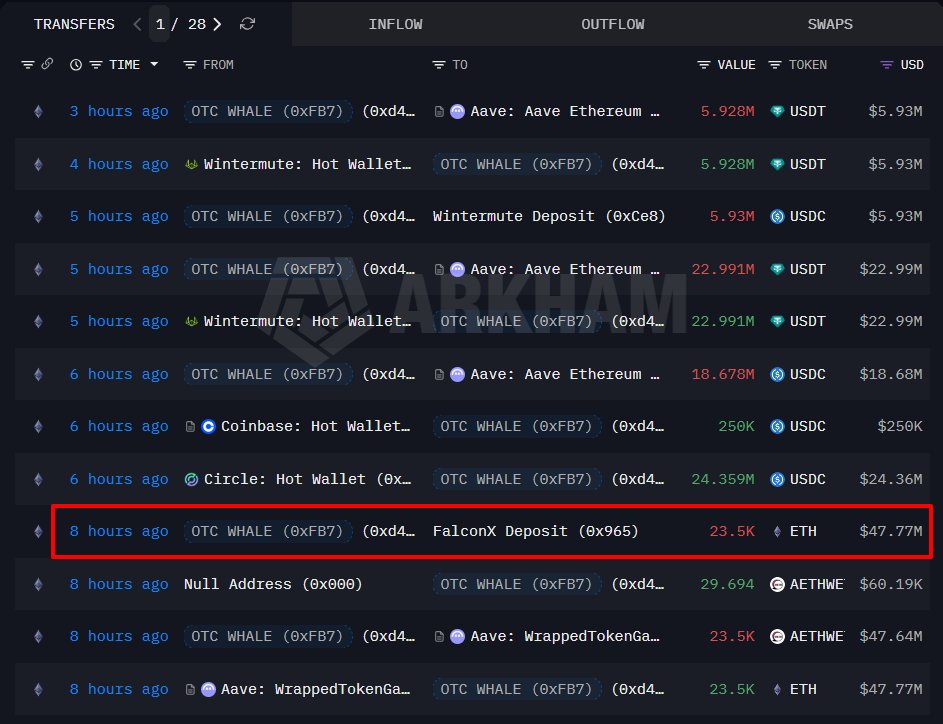Refresh the transfers list
Screen dimensions: 943x724
coord(247,24)
